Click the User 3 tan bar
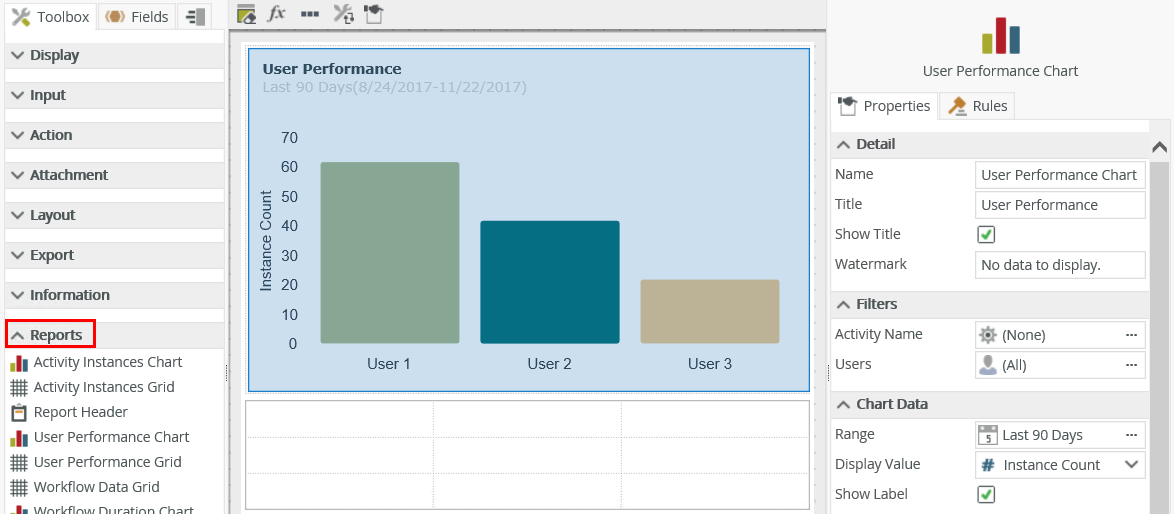 pos(710,311)
